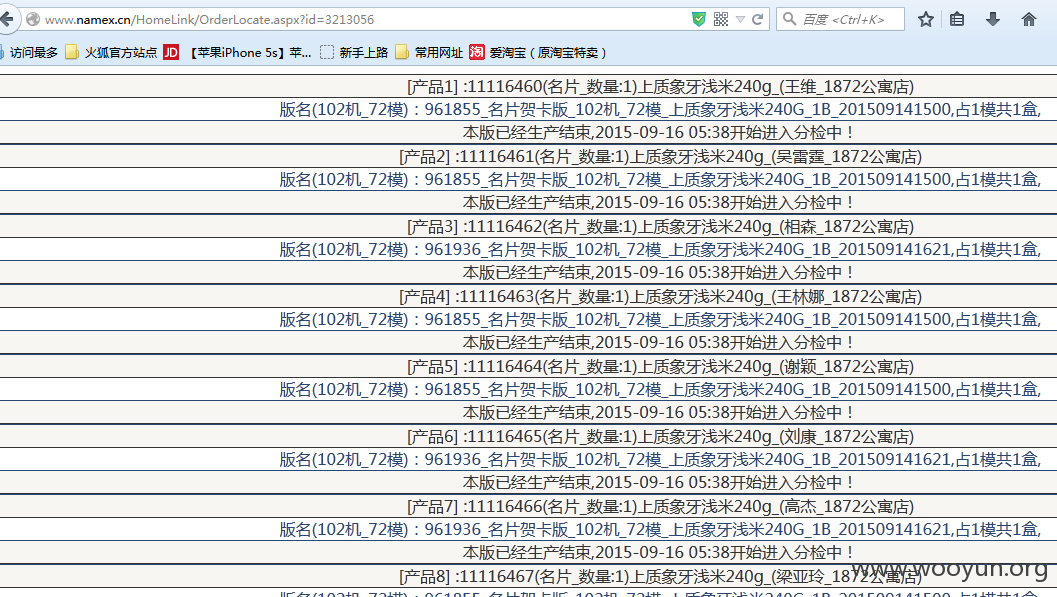Image resolution: width=1057 pixels, height=597 pixels.
Task: Show the QR code for this page
Action: (721, 20)
